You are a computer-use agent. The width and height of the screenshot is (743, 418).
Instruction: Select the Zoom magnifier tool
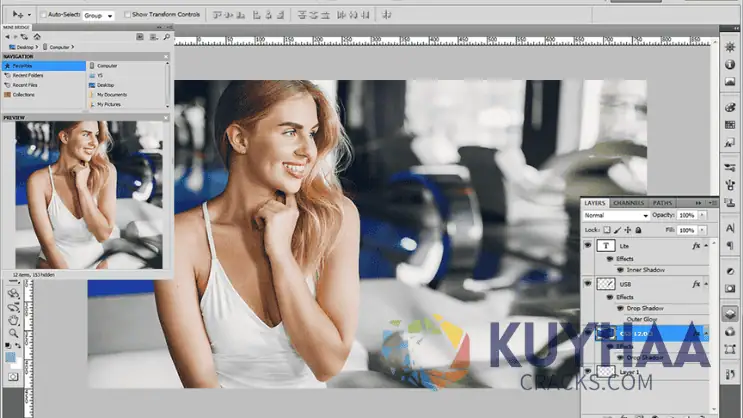(x=14, y=333)
